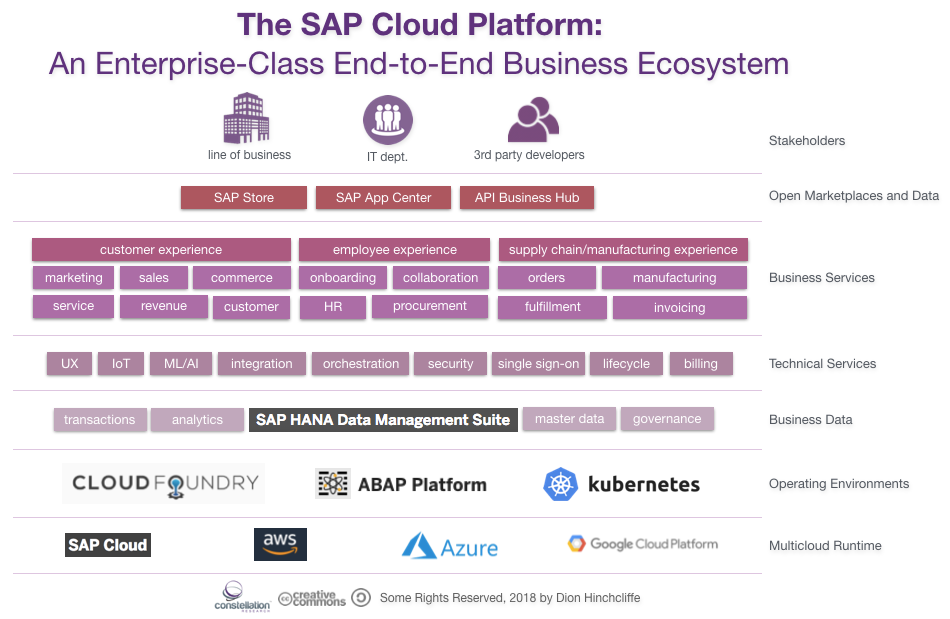Select the lifecycle box
Image resolution: width=950 pixels, height=619 pixels.
[x=626, y=363]
